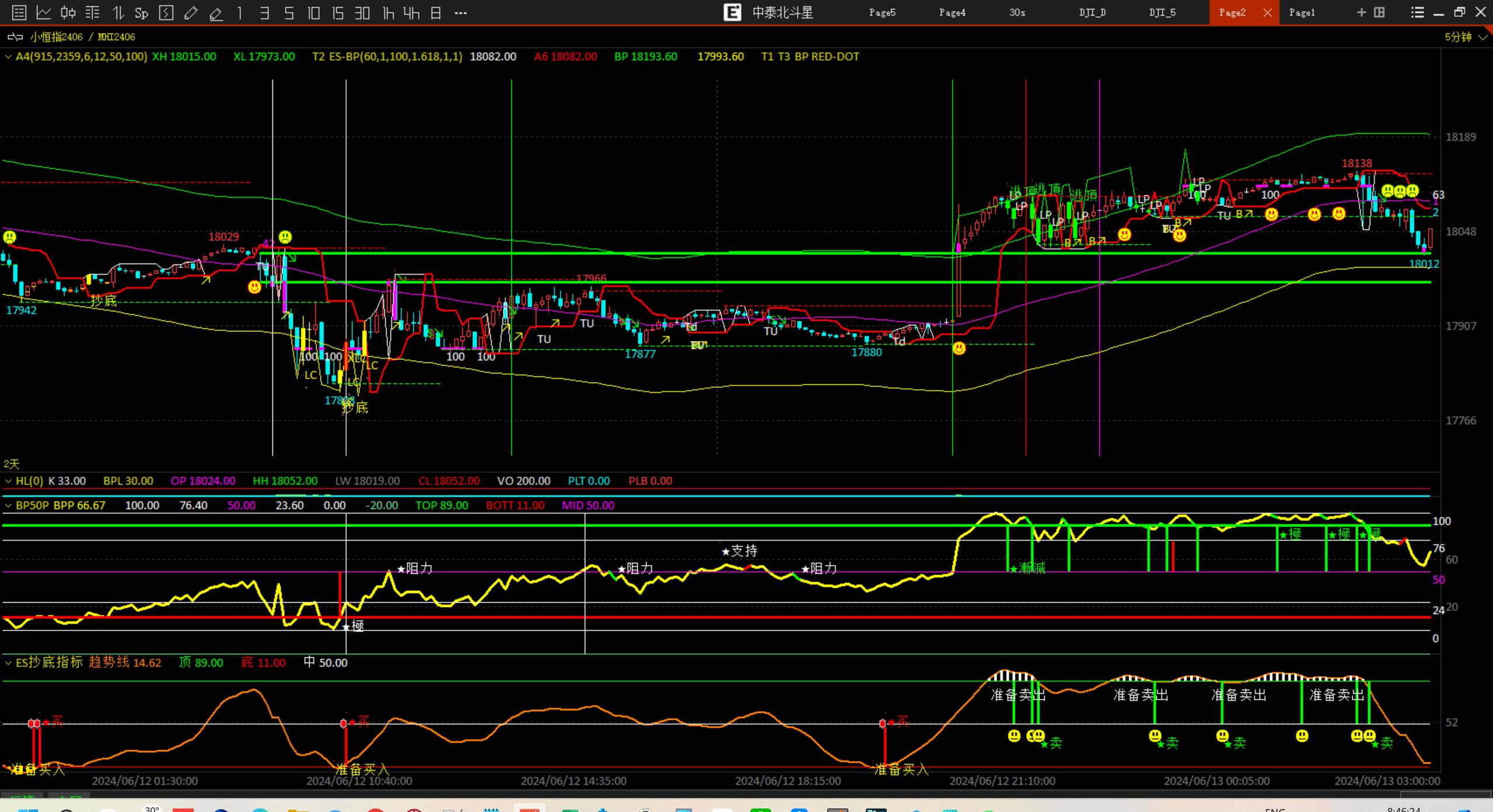Click the up-down arrows trade icon
The height and width of the screenshot is (812, 1493).
[x=118, y=12]
